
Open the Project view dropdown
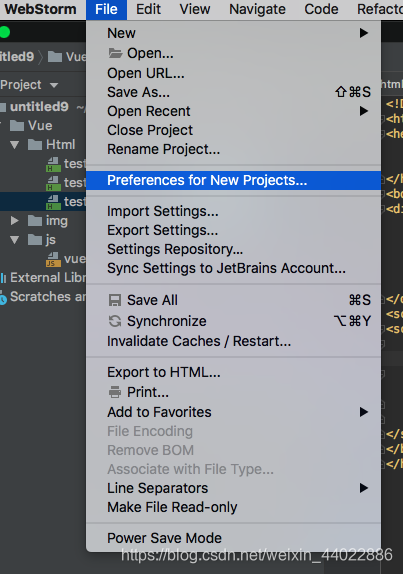coord(54,85)
